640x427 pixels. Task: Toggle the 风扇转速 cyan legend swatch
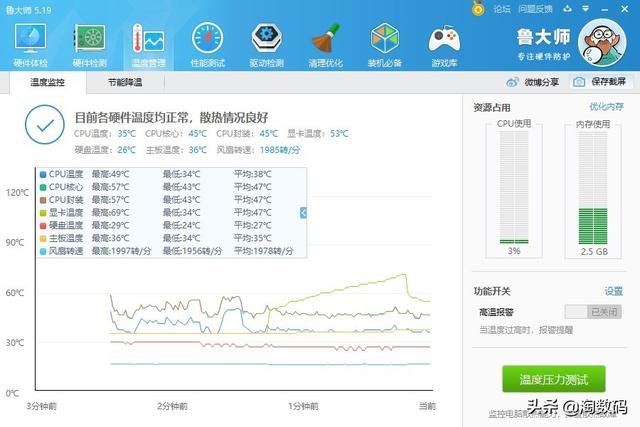[43, 251]
